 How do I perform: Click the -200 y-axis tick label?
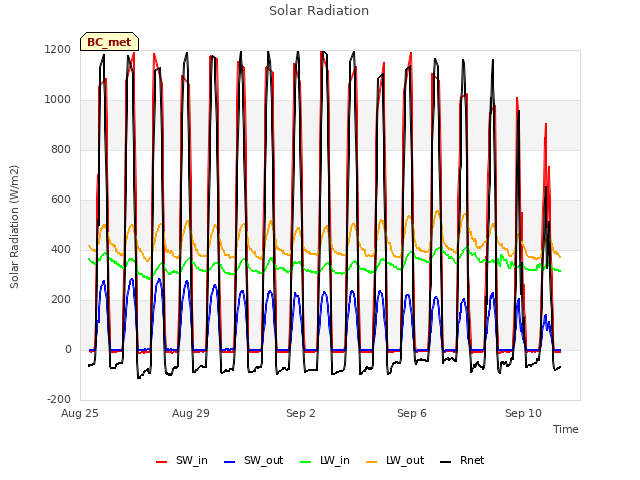coord(59,399)
